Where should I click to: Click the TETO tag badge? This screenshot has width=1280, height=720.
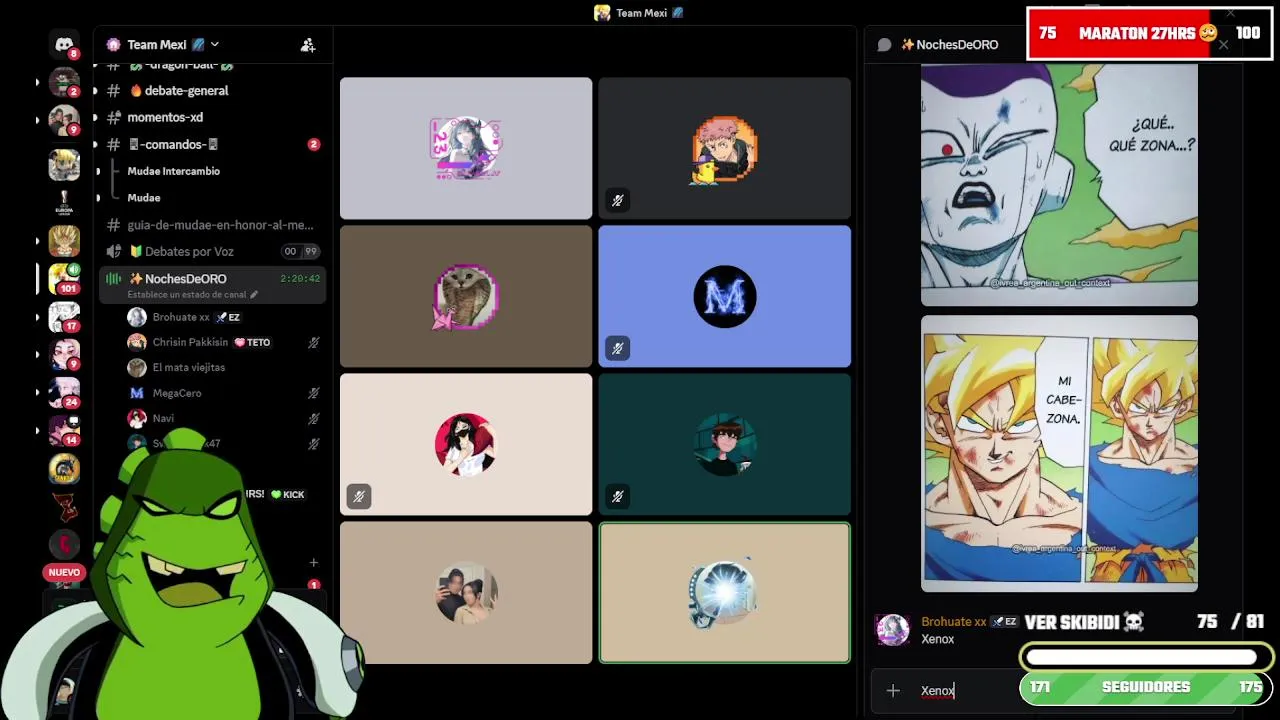(252, 342)
